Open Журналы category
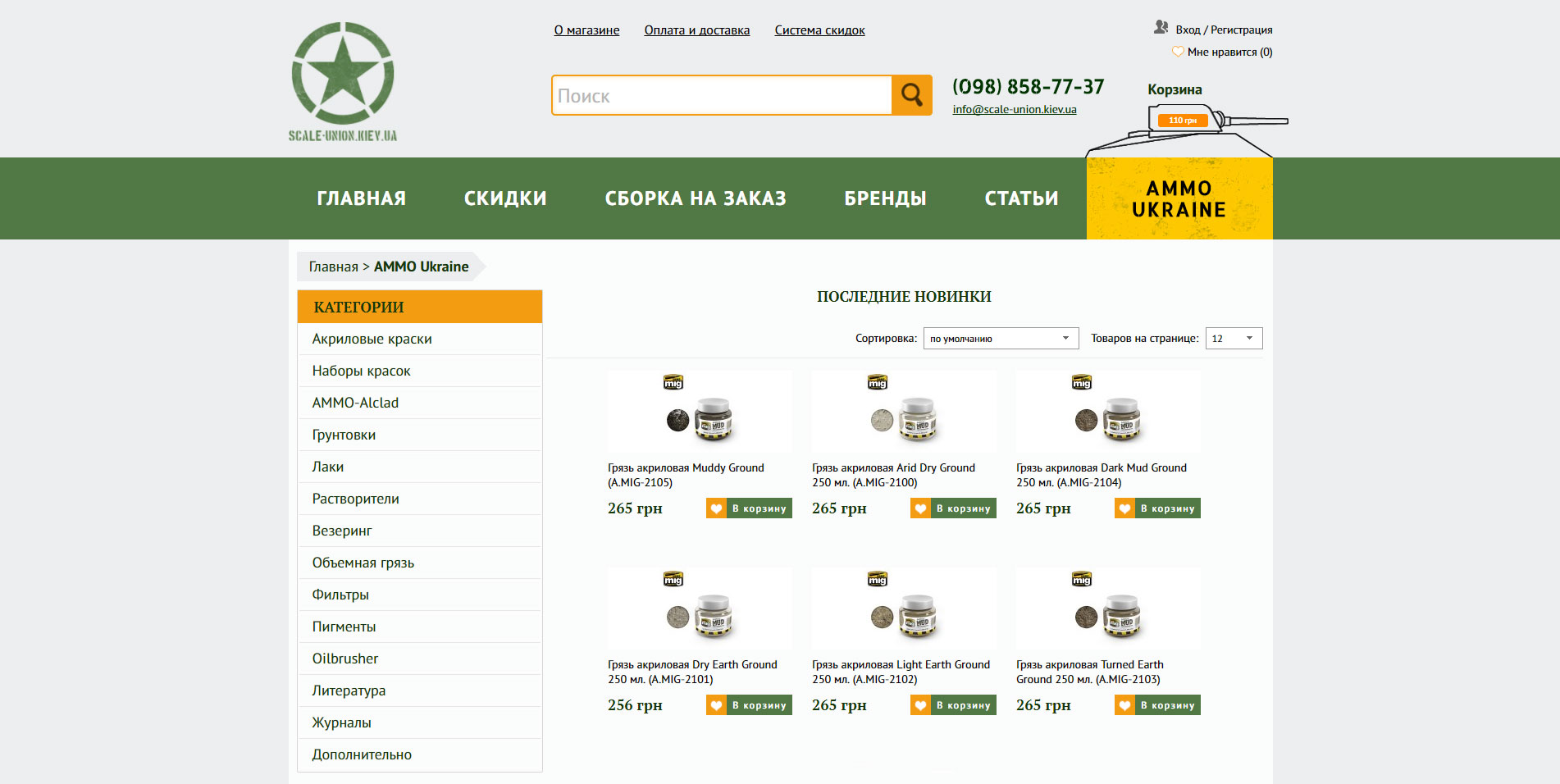This screenshot has width=1560, height=784. (420, 722)
